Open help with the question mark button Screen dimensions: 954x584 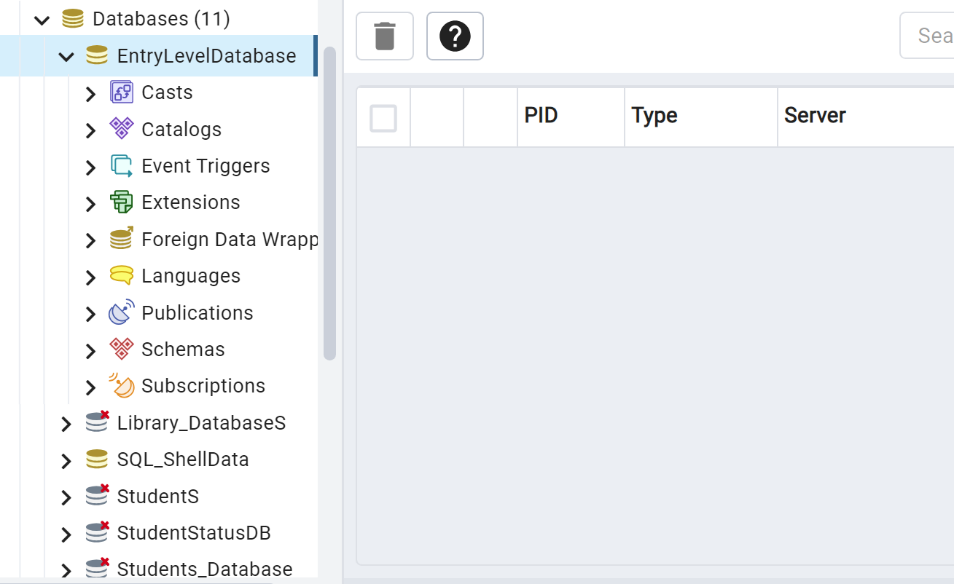point(455,37)
